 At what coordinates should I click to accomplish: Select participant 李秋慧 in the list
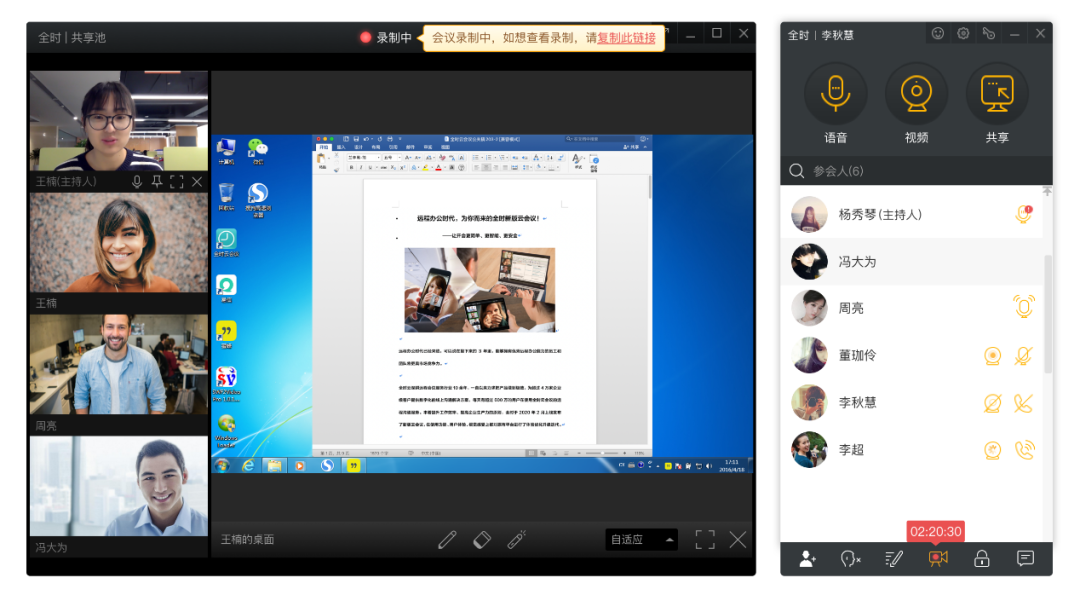point(912,403)
